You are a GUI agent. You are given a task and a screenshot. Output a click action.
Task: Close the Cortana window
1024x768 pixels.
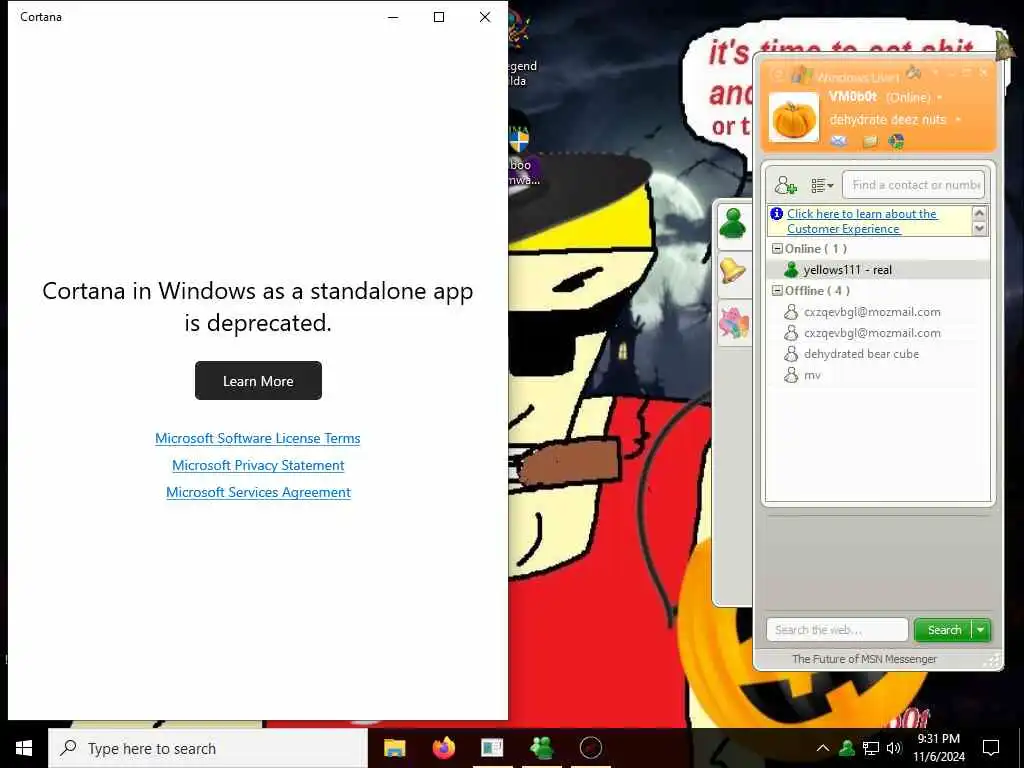pos(485,17)
